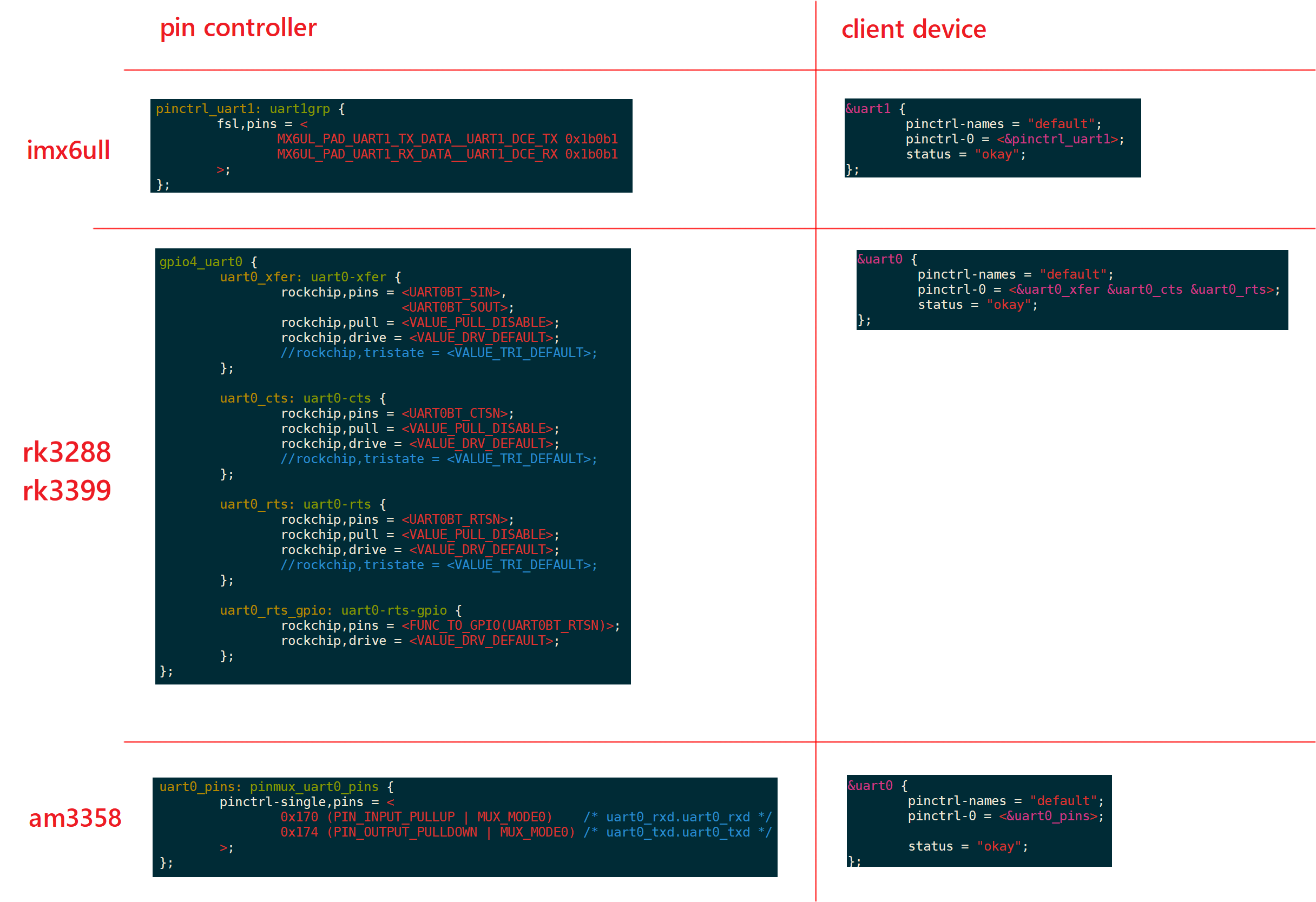This screenshot has width=1316, height=902.
Task: Click the am3358 row label
Action: click(x=75, y=818)
